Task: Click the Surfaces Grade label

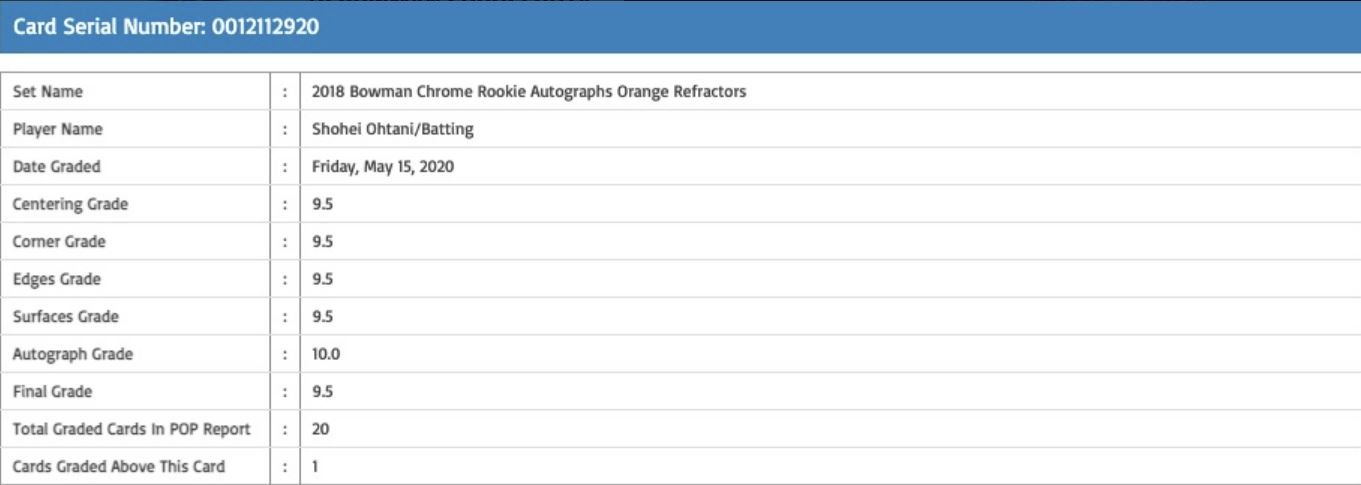Action: click(x=66, y=317)
